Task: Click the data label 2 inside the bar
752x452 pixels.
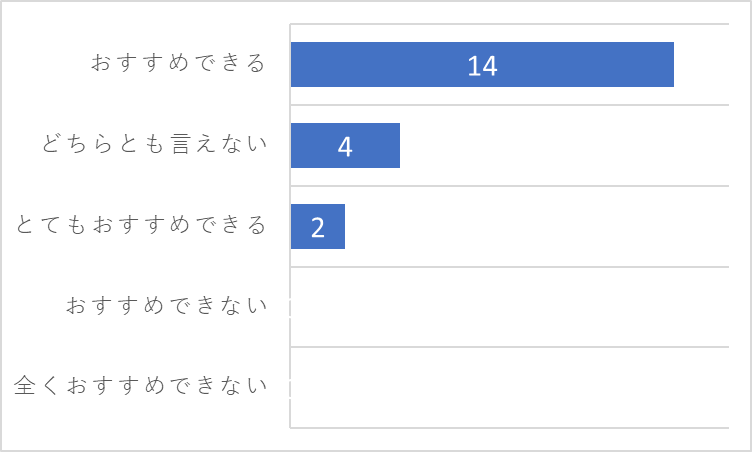Action: (x=317, y=227)
